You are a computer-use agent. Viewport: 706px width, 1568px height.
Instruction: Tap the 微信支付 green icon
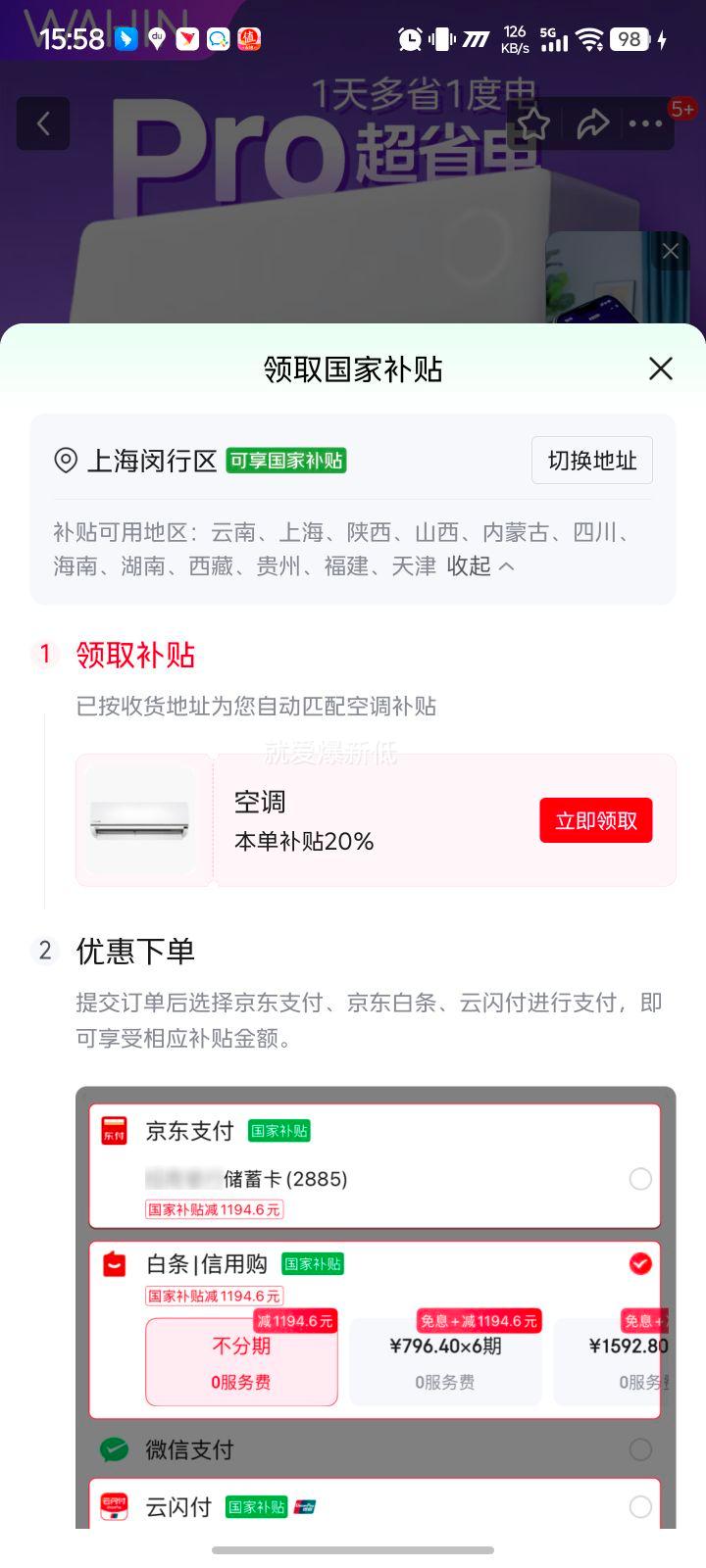tap(115, 1449)
